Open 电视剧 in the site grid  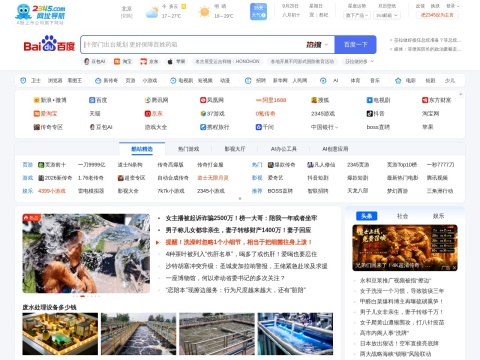tap(378, 100)
